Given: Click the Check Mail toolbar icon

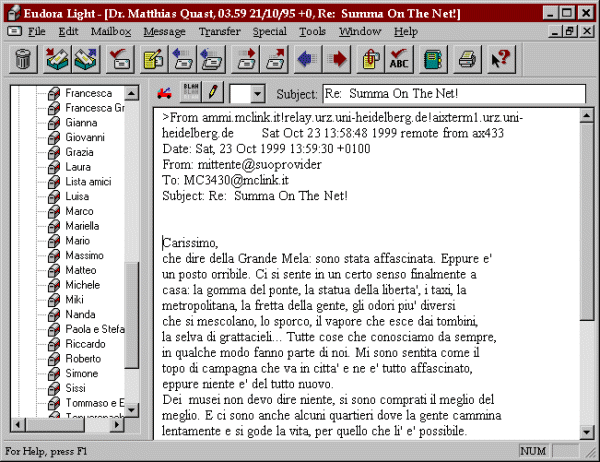Looking at the screenshot, I should click(121, 60).
